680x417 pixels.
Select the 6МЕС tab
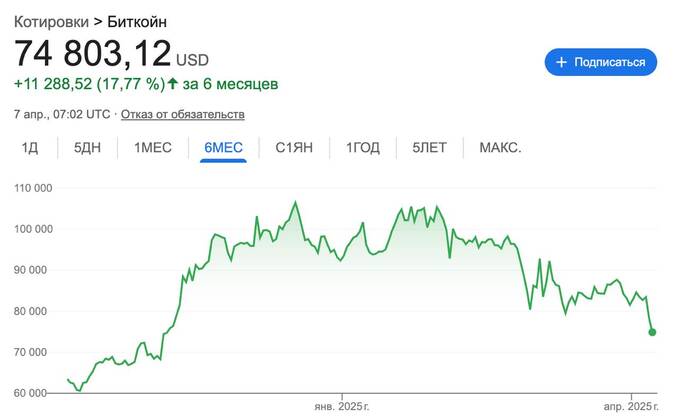click(x=223, y=148)
